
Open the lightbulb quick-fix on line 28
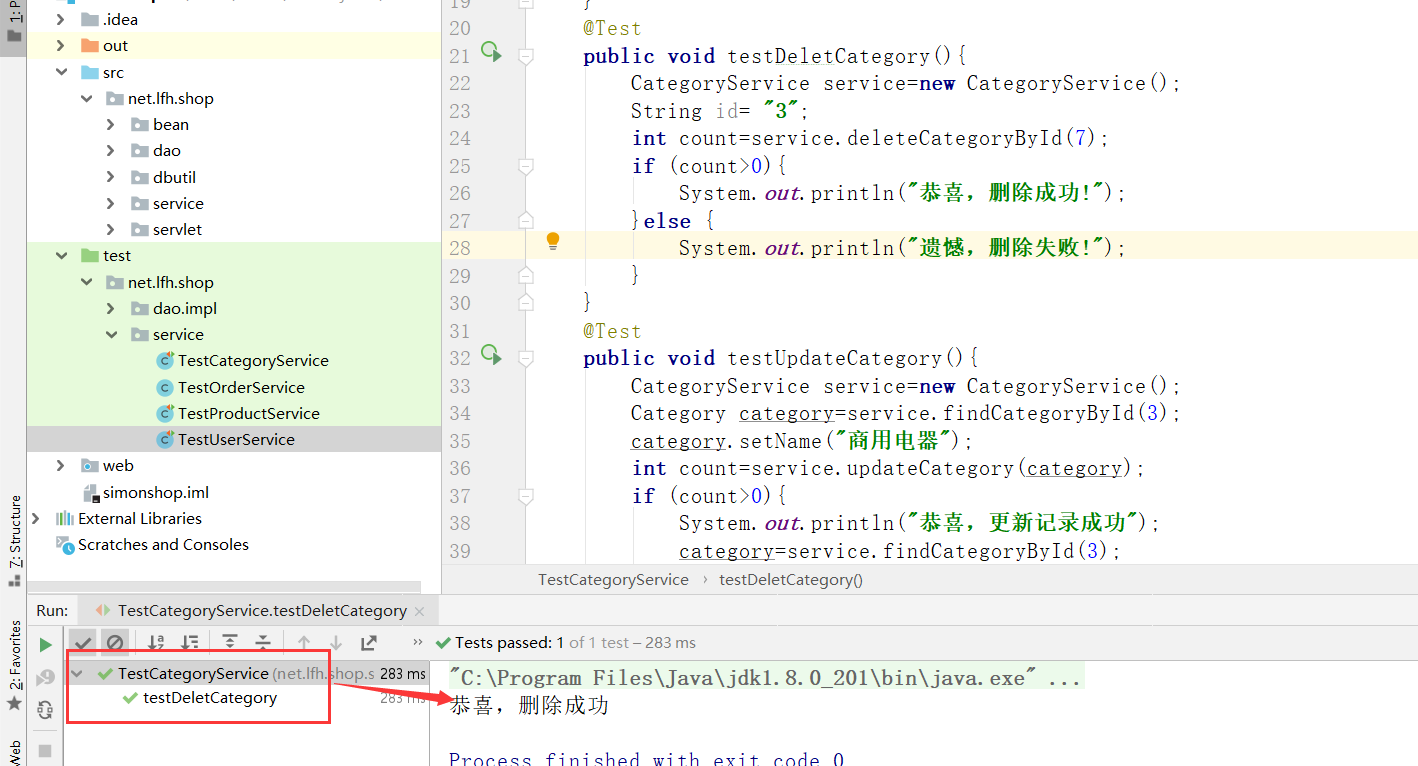[x=552, y=241]
